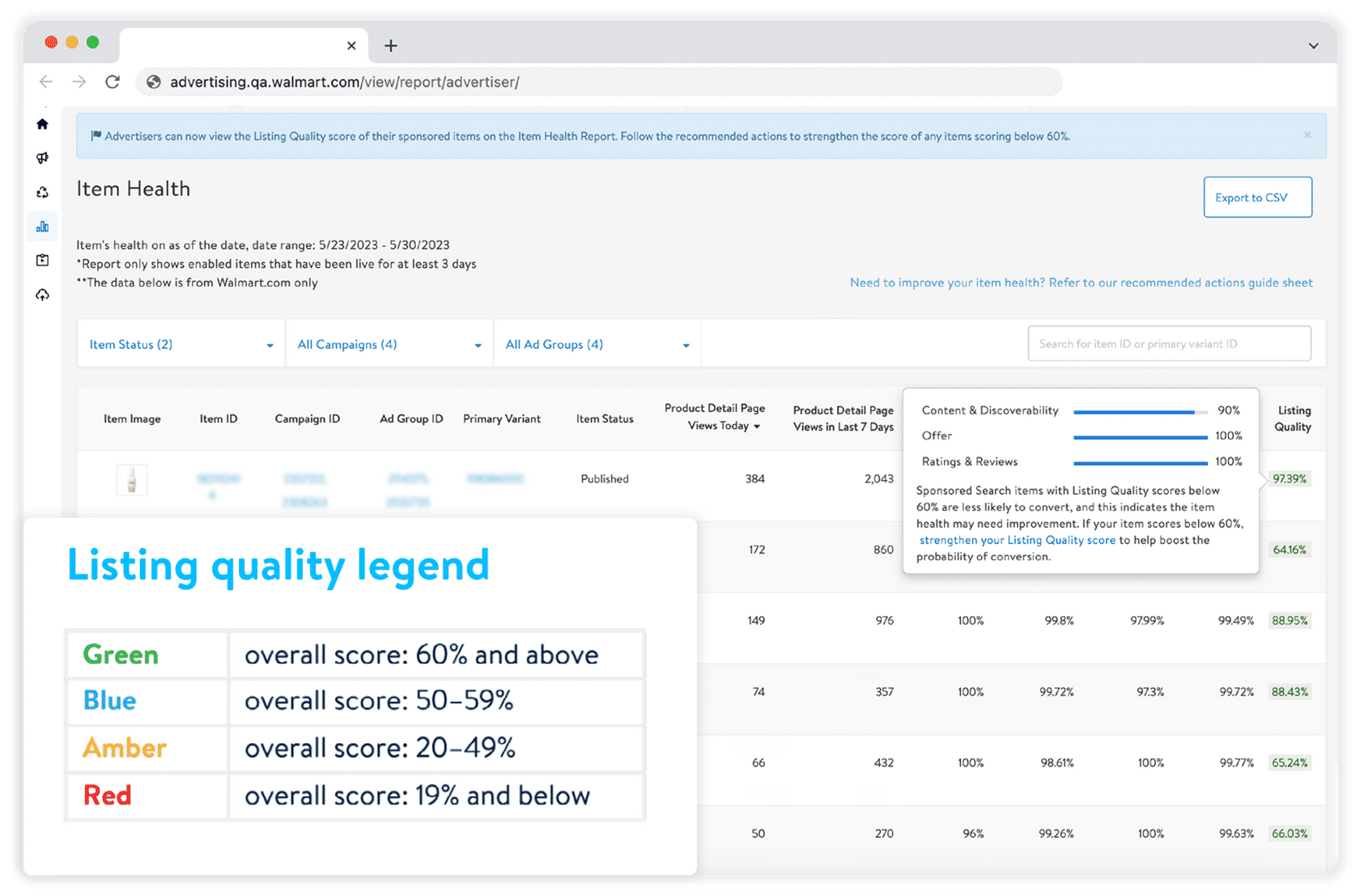
Task: Dismiss the Listing Quality announcement banner
Action: (x=1307, y=135)
